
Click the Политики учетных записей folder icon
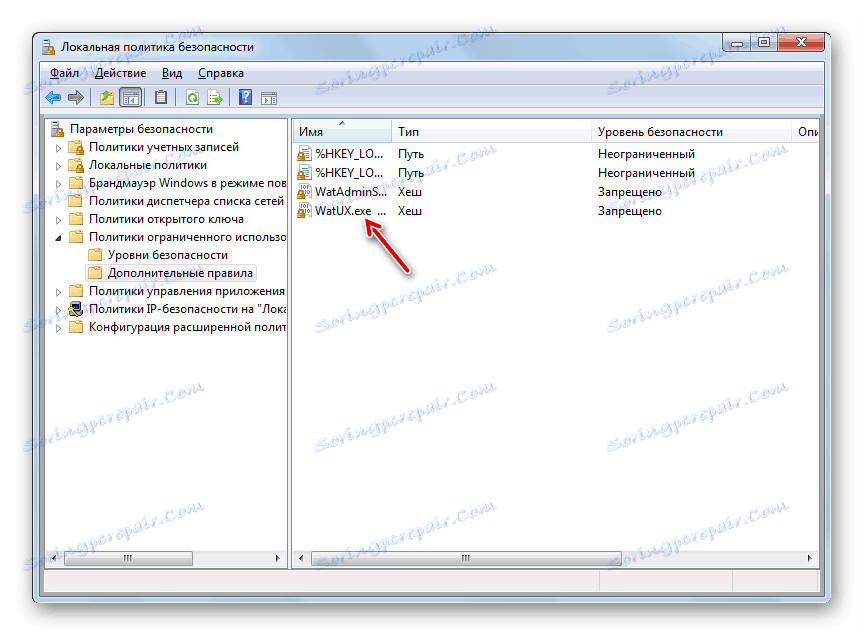75,147
